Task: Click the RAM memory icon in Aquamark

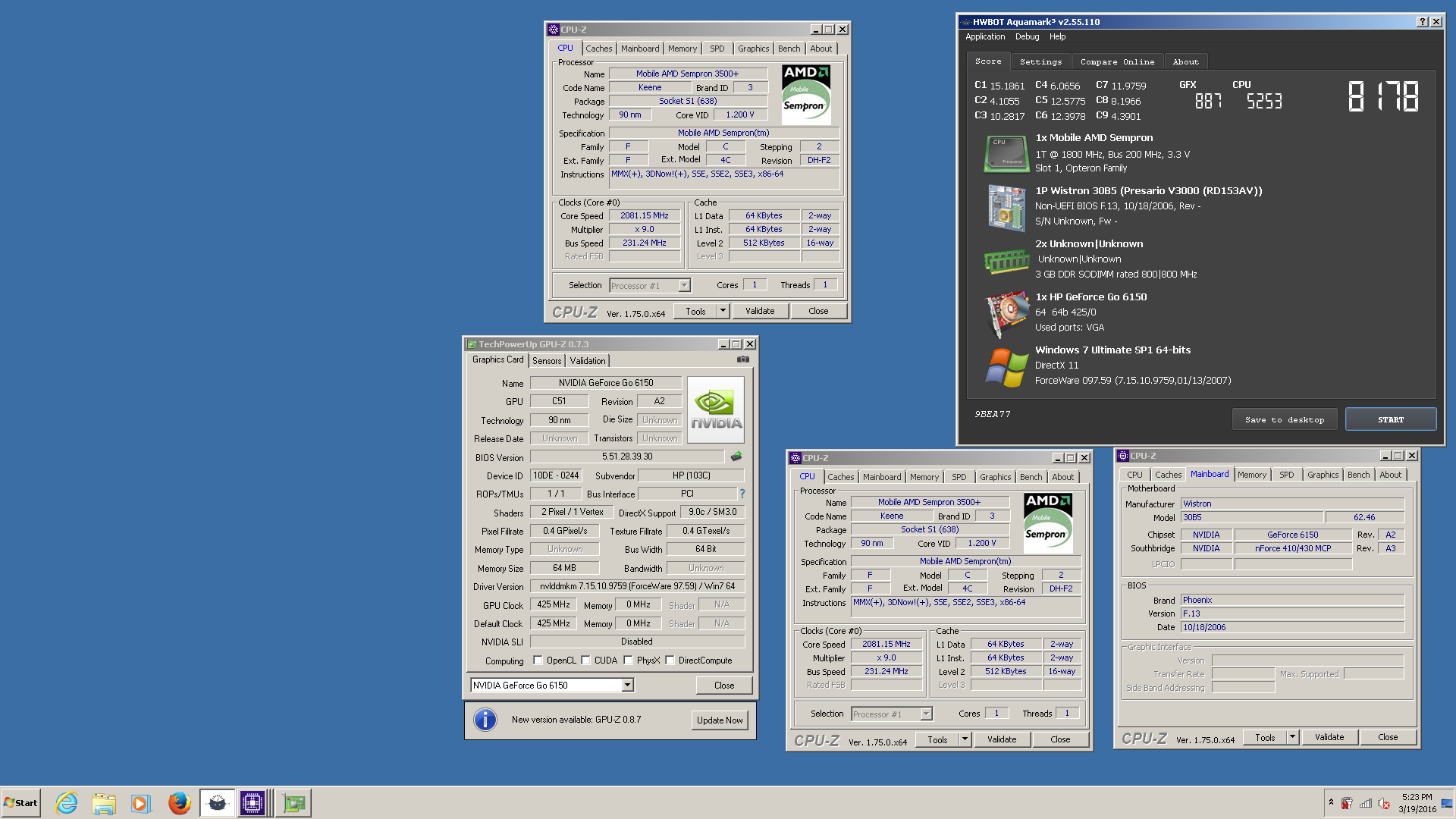Action: (1006, 262)
